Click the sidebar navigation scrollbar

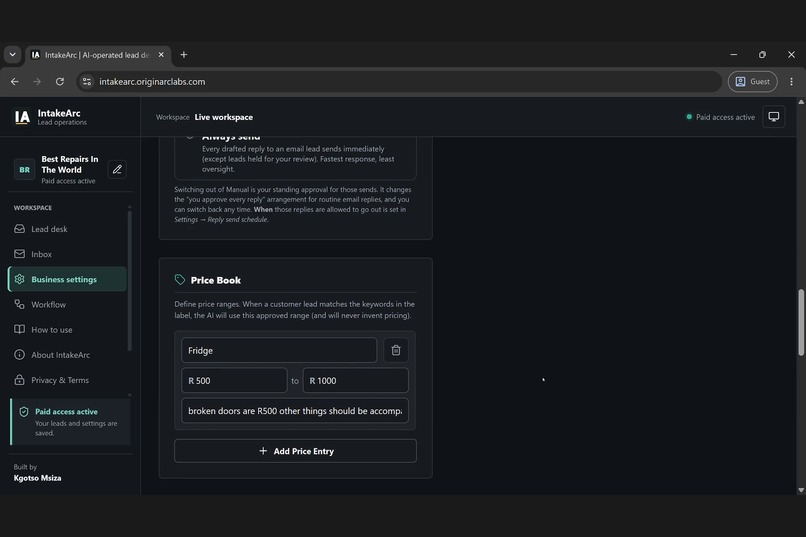(130, 280)
